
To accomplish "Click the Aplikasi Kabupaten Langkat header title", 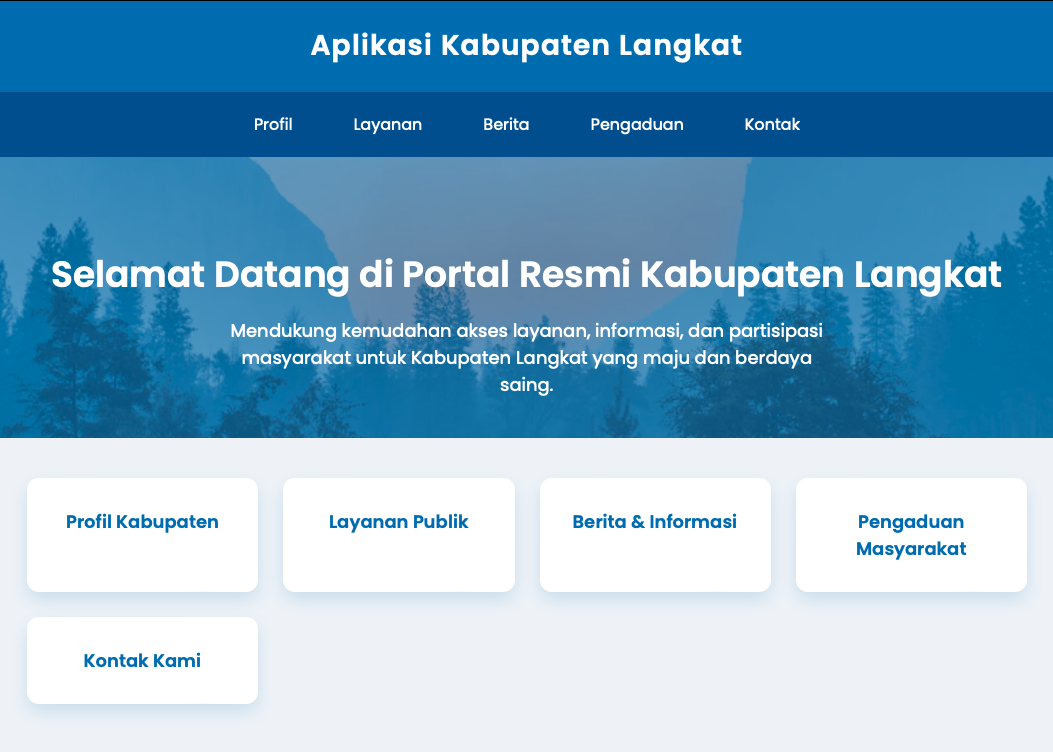I will tap(526, 46).
